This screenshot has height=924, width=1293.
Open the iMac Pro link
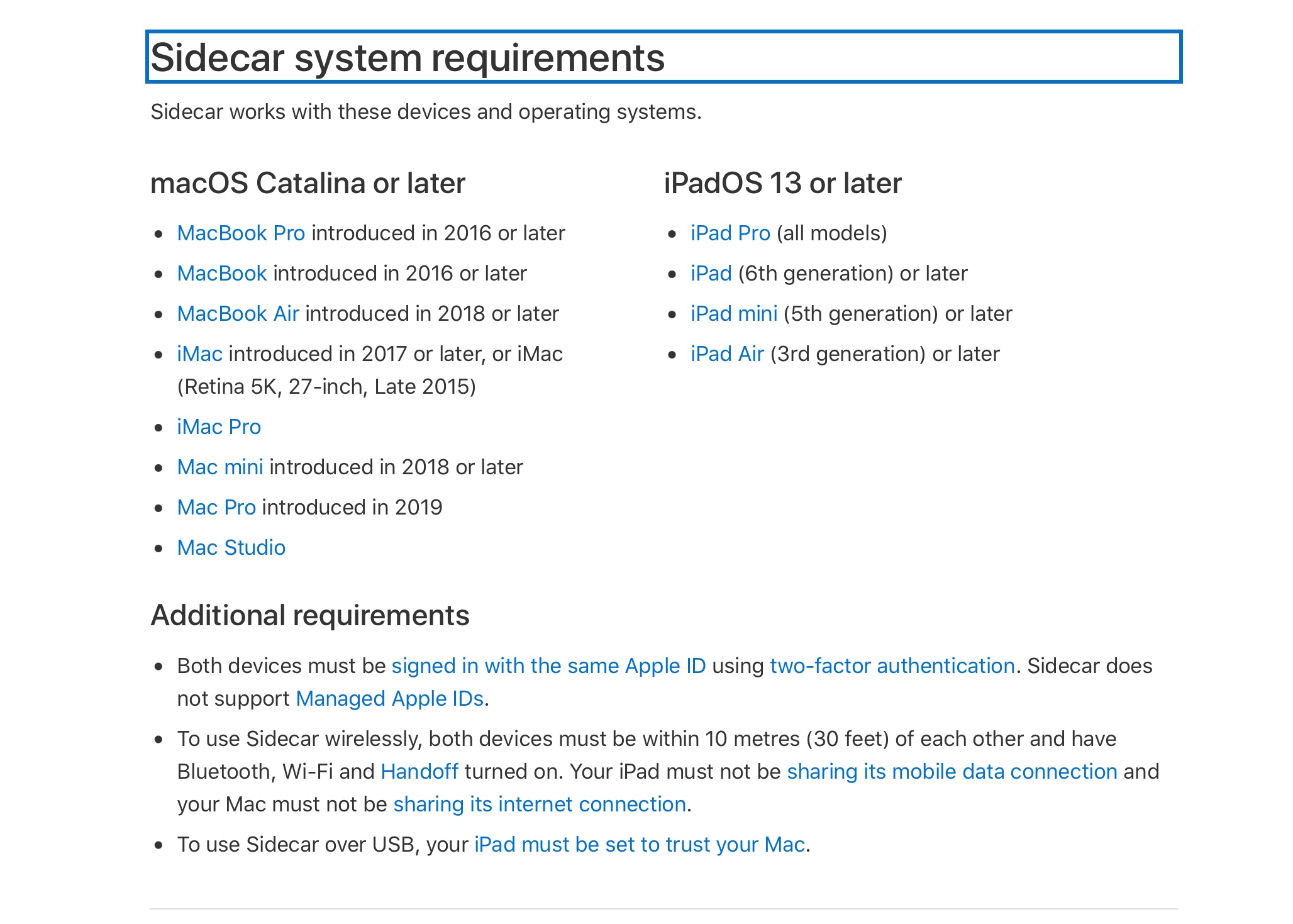[x=218, y=427]
